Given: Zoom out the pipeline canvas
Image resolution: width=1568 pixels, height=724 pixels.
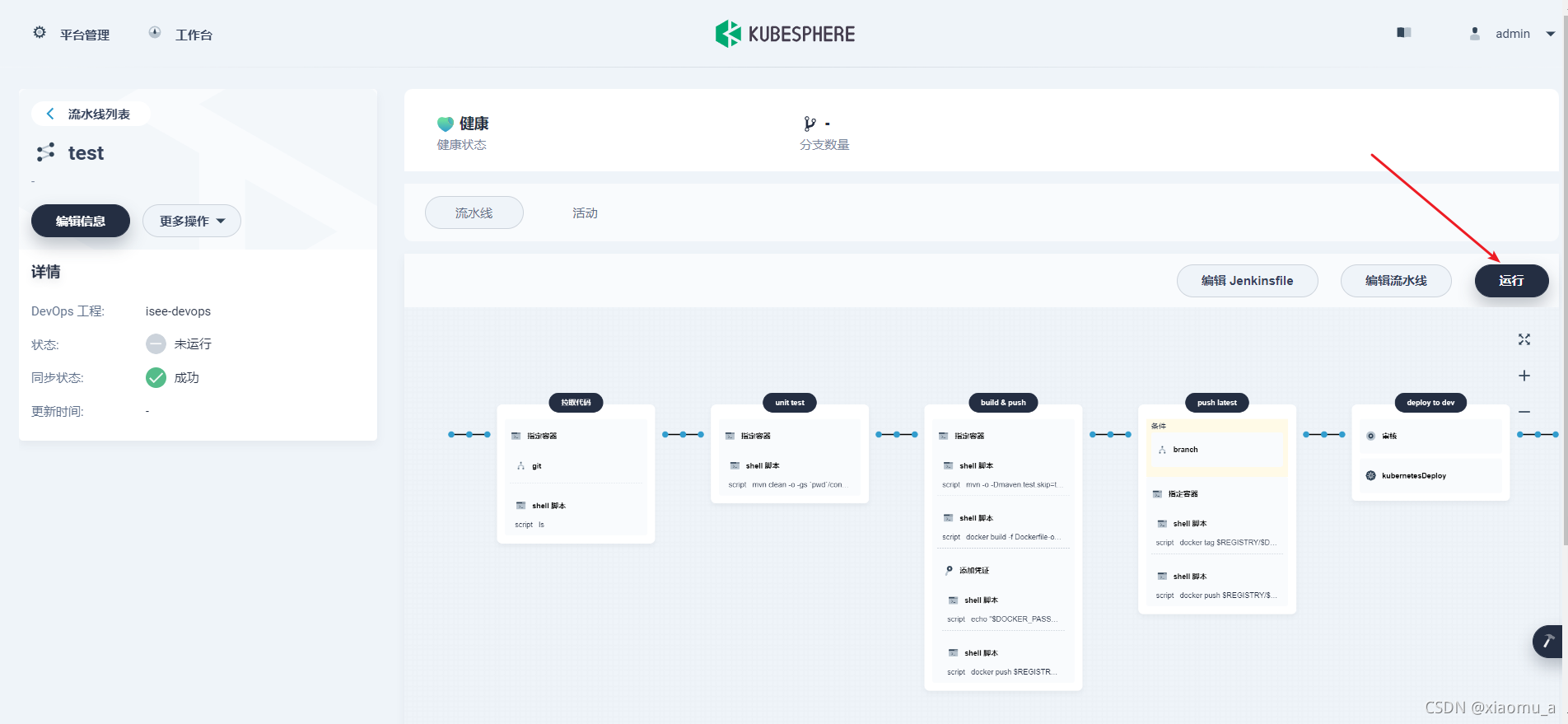Looking at the screenshot, I should coord(1524,411).
